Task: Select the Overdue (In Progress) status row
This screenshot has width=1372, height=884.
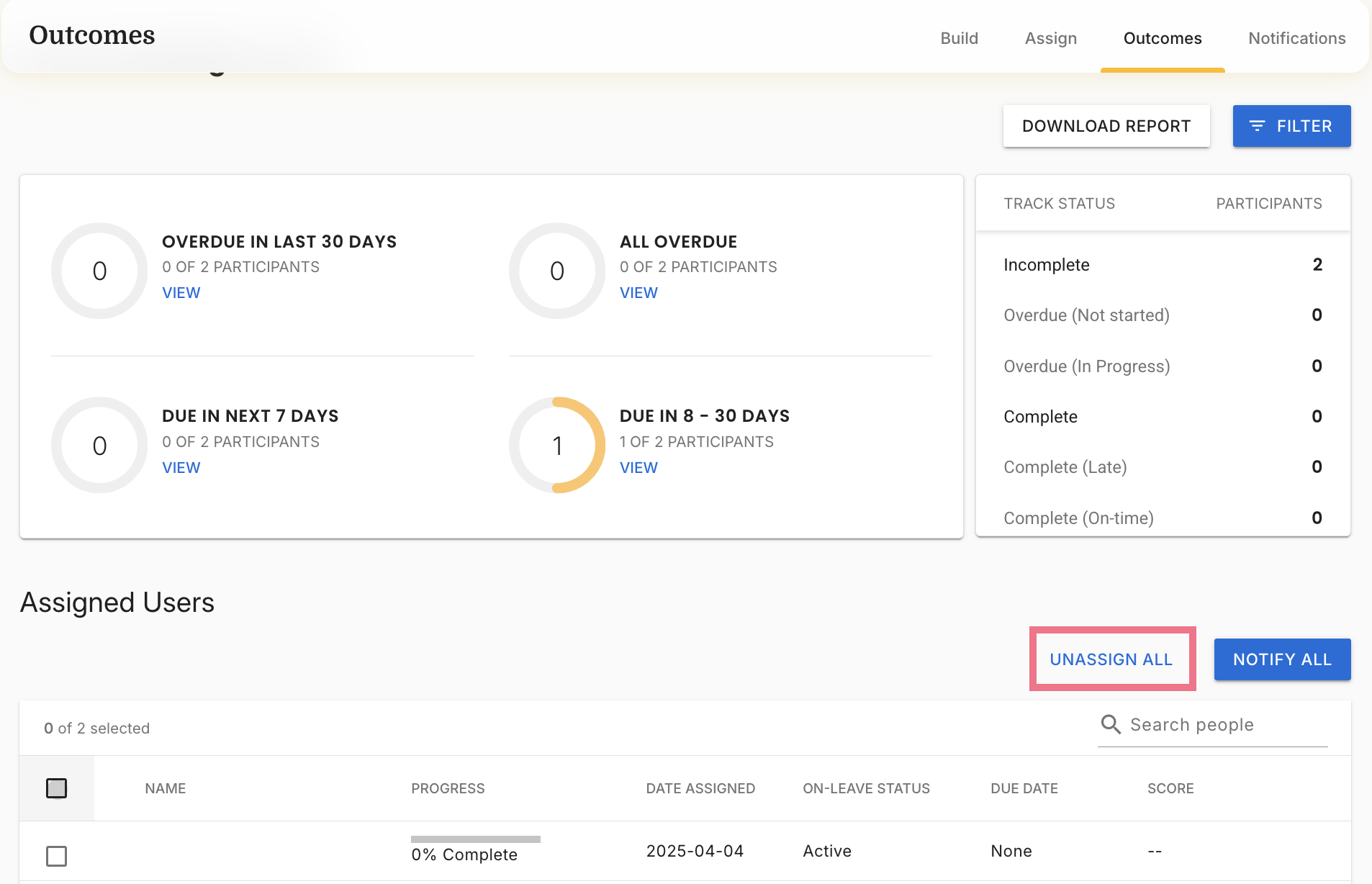Action: pyautogui.click(x=1163, y=366)
